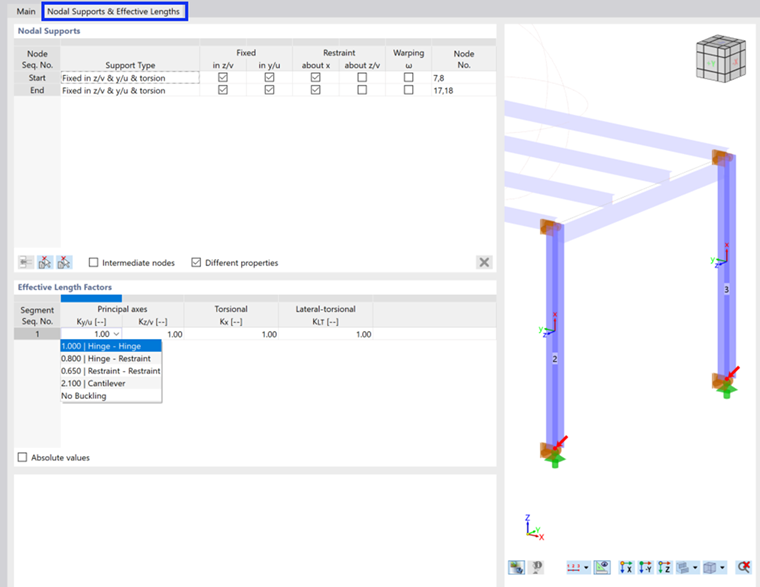Toggle End row Restraint about x checkbox
Viewport: 760px width, 587px height.
coord(316,90)
